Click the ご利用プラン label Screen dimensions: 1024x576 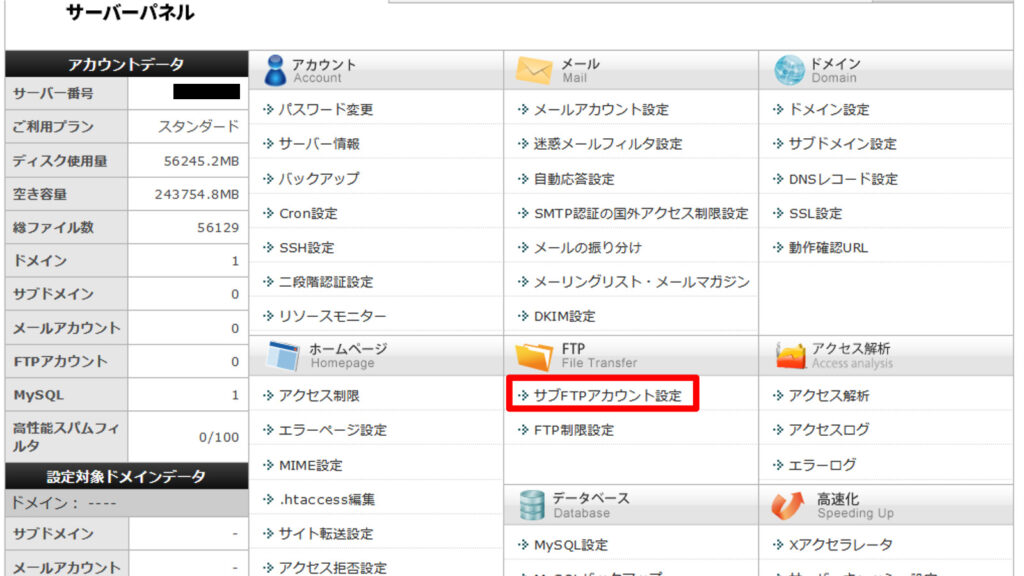point(53,126)
